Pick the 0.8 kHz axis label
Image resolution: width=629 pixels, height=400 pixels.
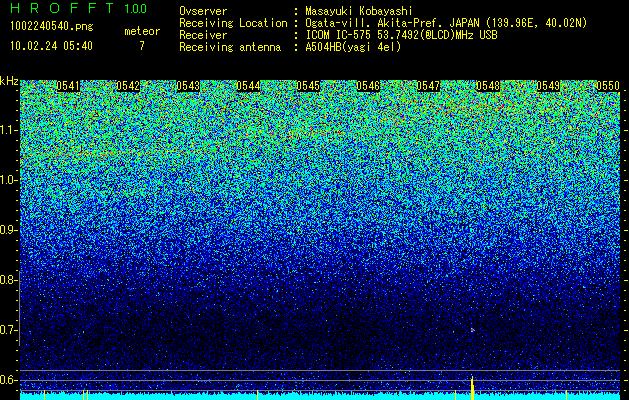pyautogui.click(x=7, y=280)
